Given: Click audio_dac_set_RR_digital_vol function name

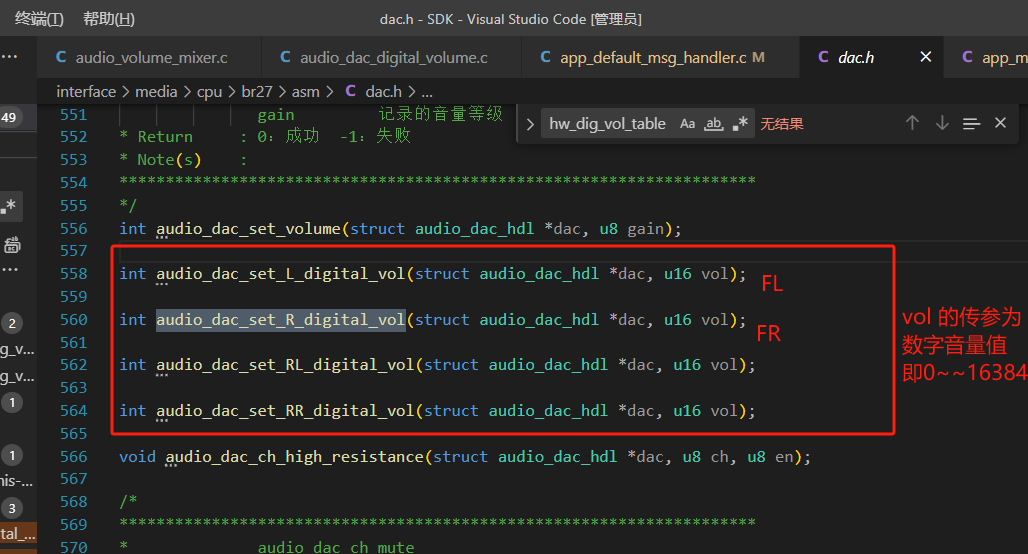Looking at the screenshot, I should click(x=285, y=411).
